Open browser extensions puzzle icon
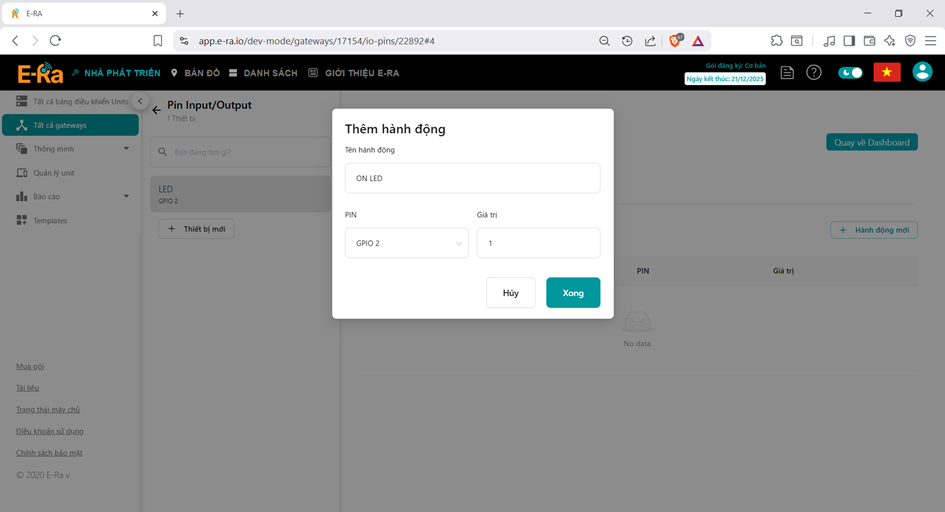This screenshot has width=945, height=512. click(776, 41)
